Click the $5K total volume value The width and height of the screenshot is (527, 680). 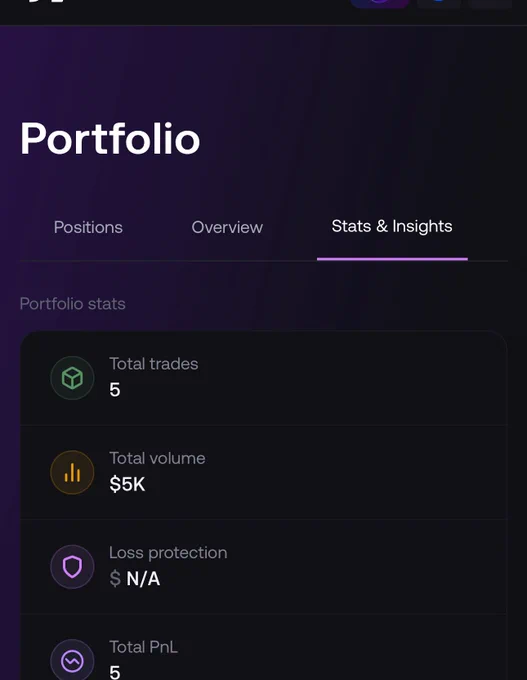pyautogui.click(x=127, y=484)
